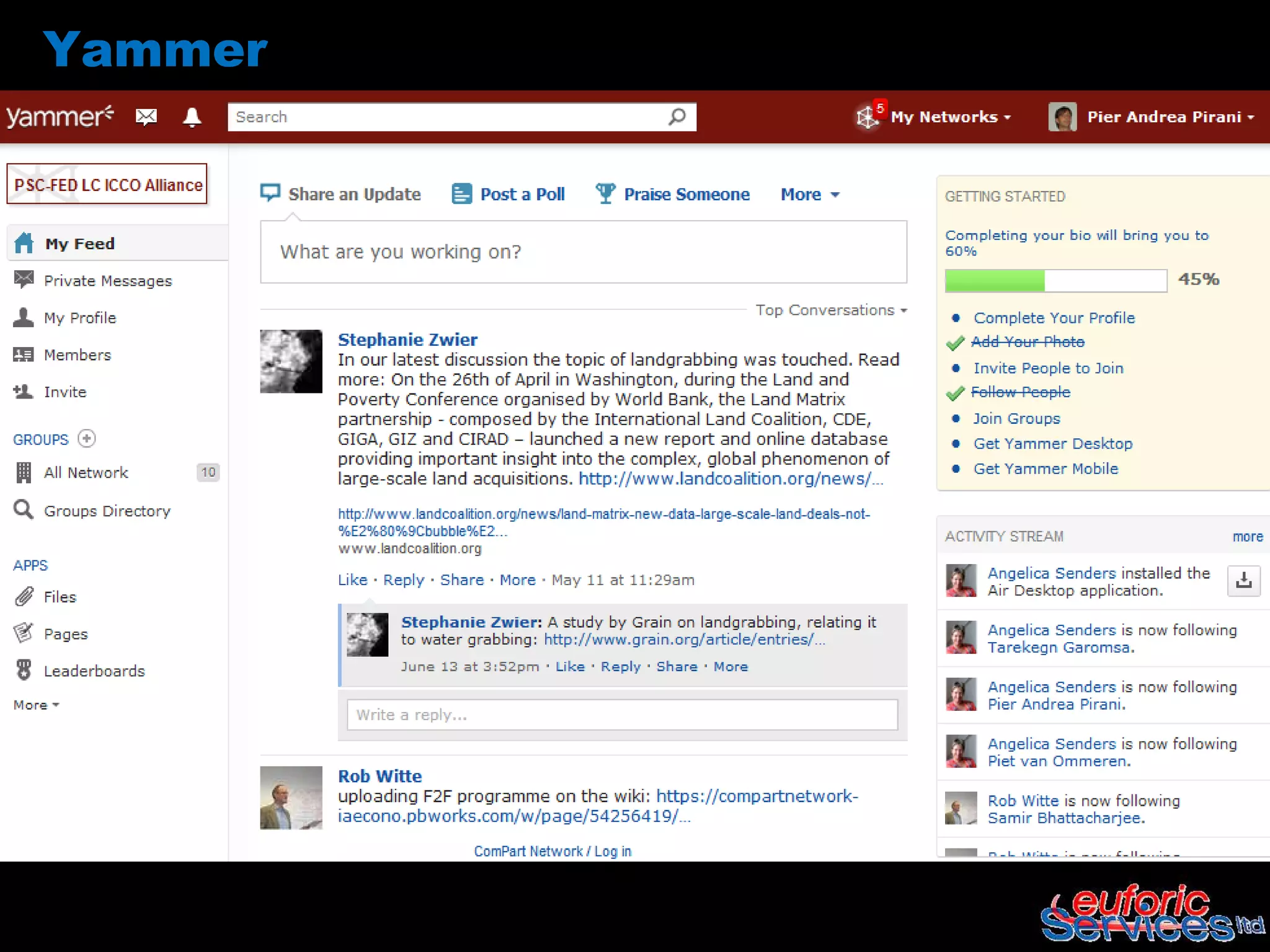Viewport: 1270px width, 952px height.
Task: Open Top Conversations sort dropdown
Action: (831, 310)
